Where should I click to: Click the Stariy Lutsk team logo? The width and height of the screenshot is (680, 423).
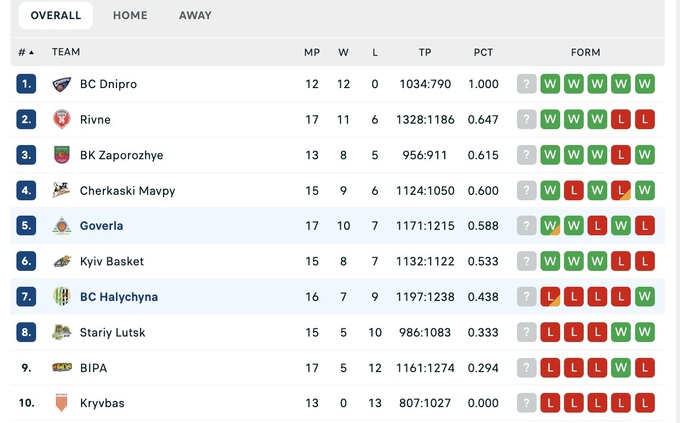tap(62, 332)
